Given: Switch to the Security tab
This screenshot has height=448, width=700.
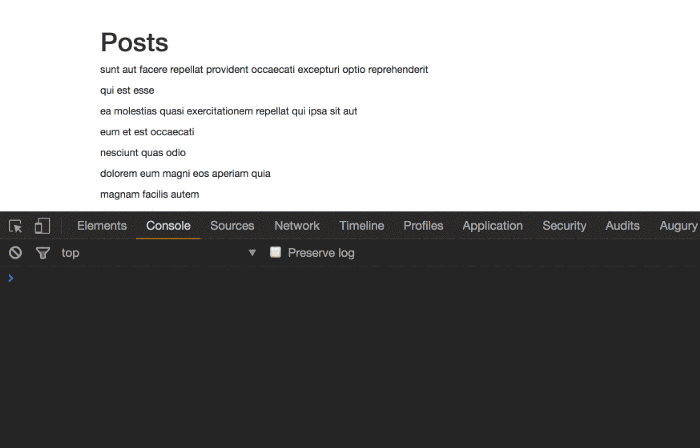Looking at the screenshot, I should click(x=564, y=226).
